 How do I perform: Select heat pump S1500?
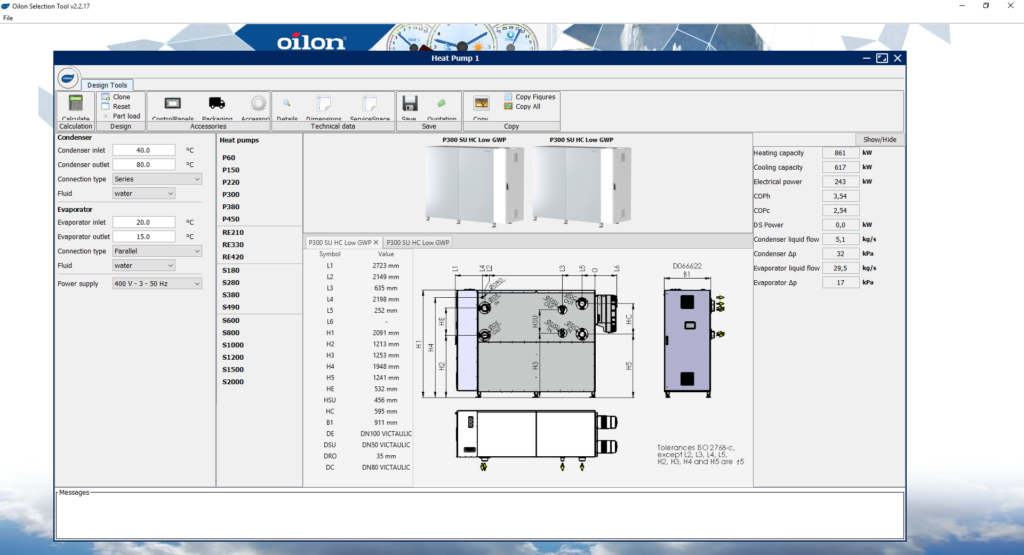coord(232,370)
